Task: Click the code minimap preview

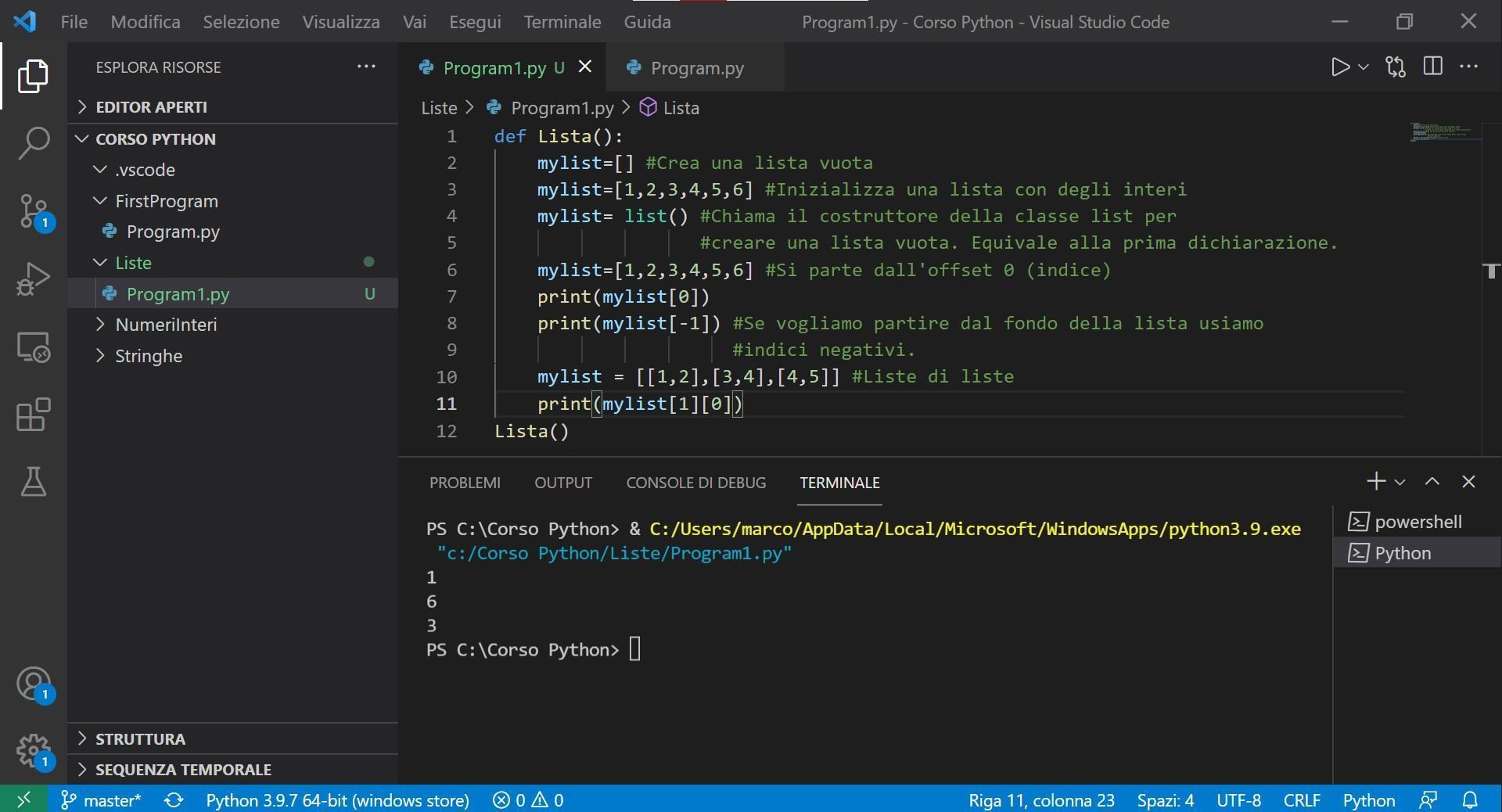Action: (x=1445, y=131)
